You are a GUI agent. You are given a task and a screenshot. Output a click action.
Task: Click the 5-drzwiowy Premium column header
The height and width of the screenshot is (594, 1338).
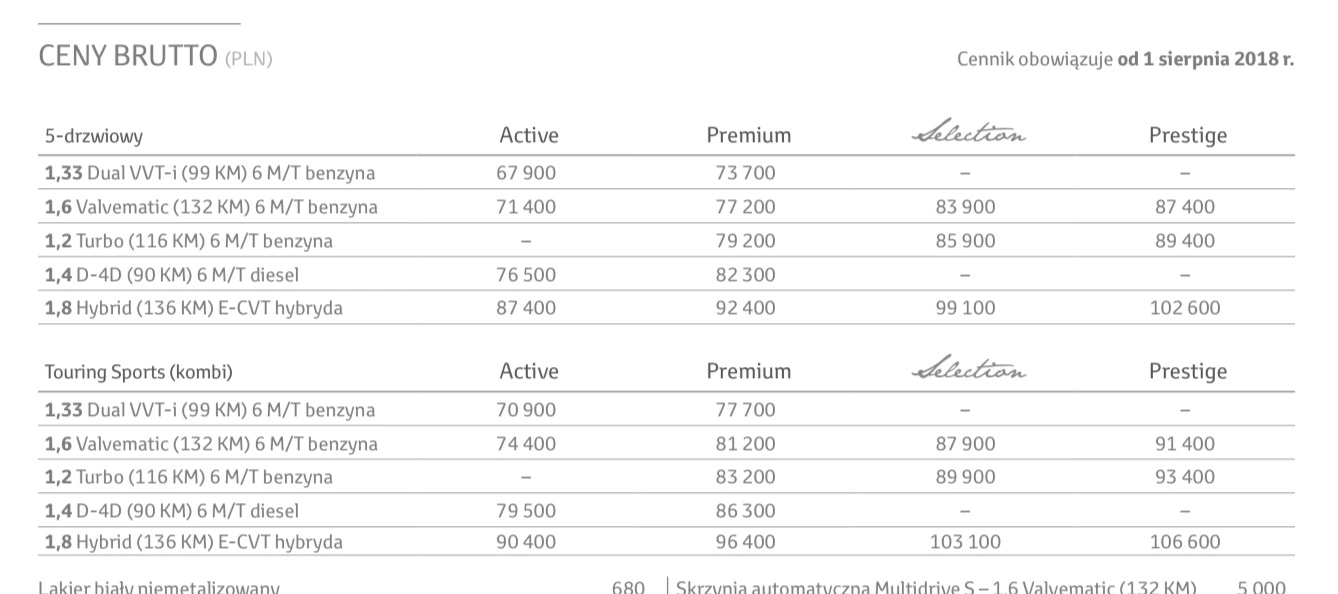pos(749,135)
